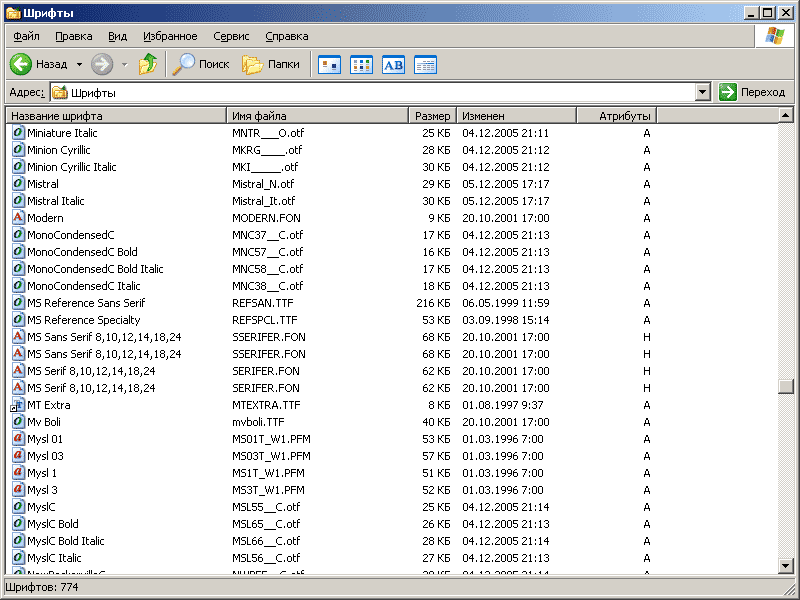Select the Mysl 3 font icon
The height and width of the screenshot is (600, 800).
click(x=18, y=490)
